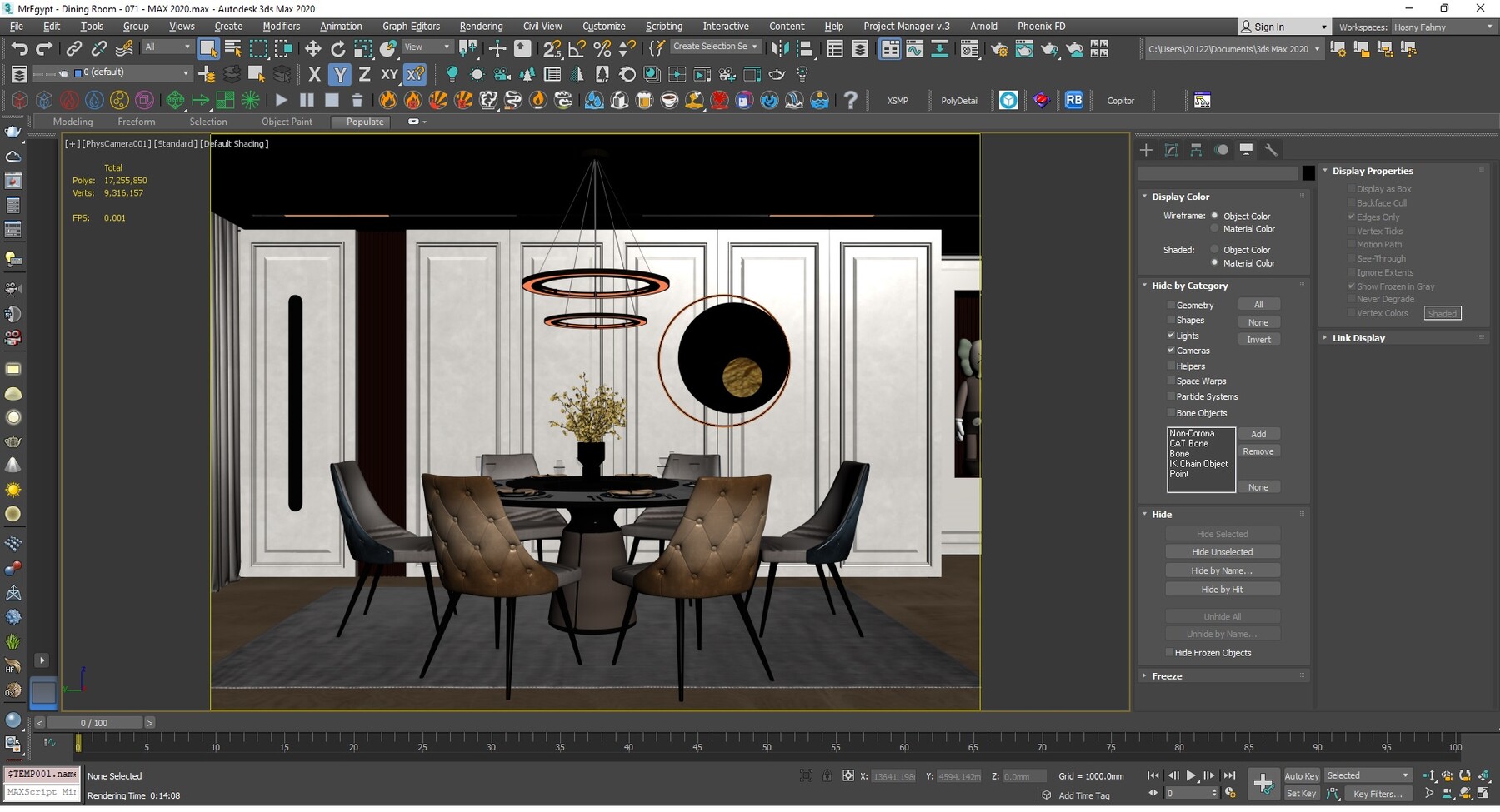Toggle Lights in Hide by Category
This screenshot has height=812, width=1500.
click(1172, 336)
